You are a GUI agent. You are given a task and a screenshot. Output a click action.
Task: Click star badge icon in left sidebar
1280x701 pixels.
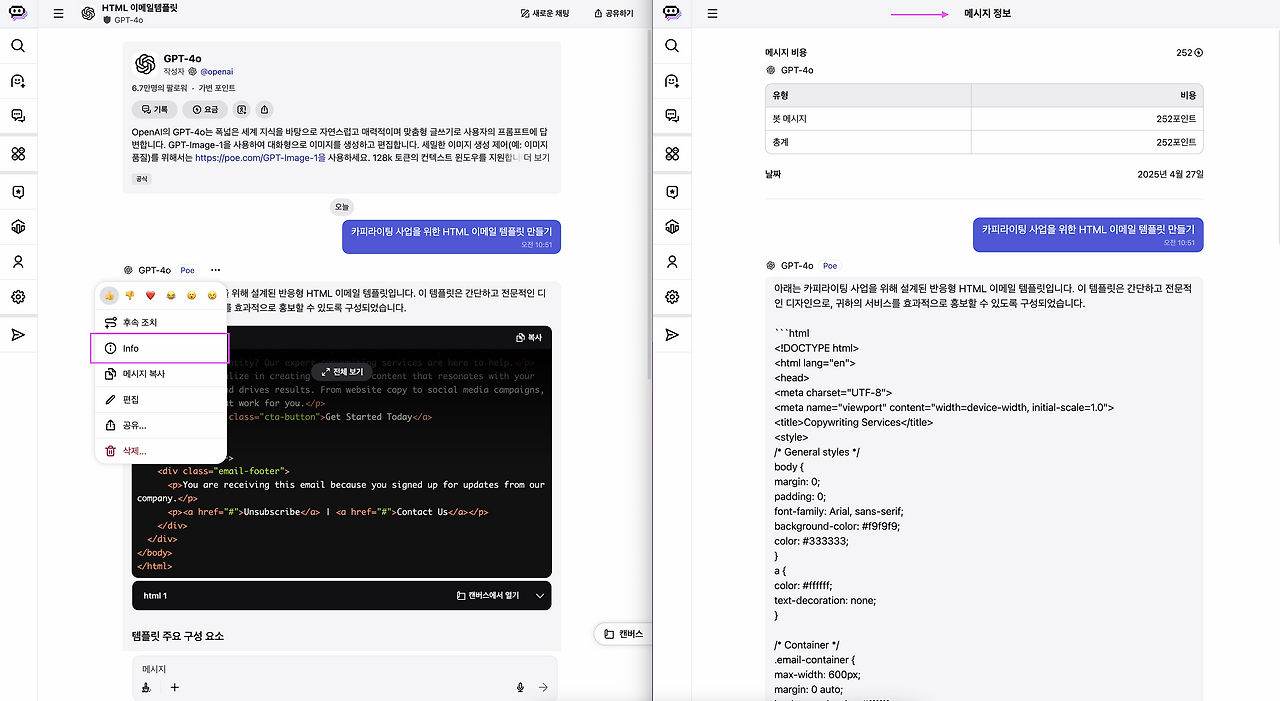(18, 192)
